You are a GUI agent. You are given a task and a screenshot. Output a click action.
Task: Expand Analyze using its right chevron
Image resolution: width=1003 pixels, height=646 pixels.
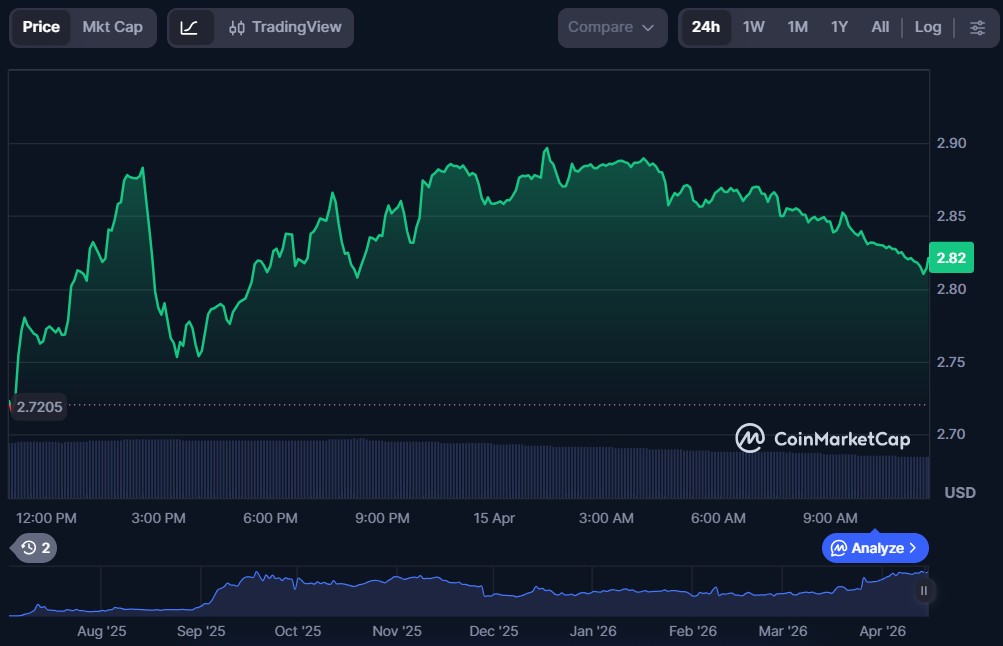point(913,548)
